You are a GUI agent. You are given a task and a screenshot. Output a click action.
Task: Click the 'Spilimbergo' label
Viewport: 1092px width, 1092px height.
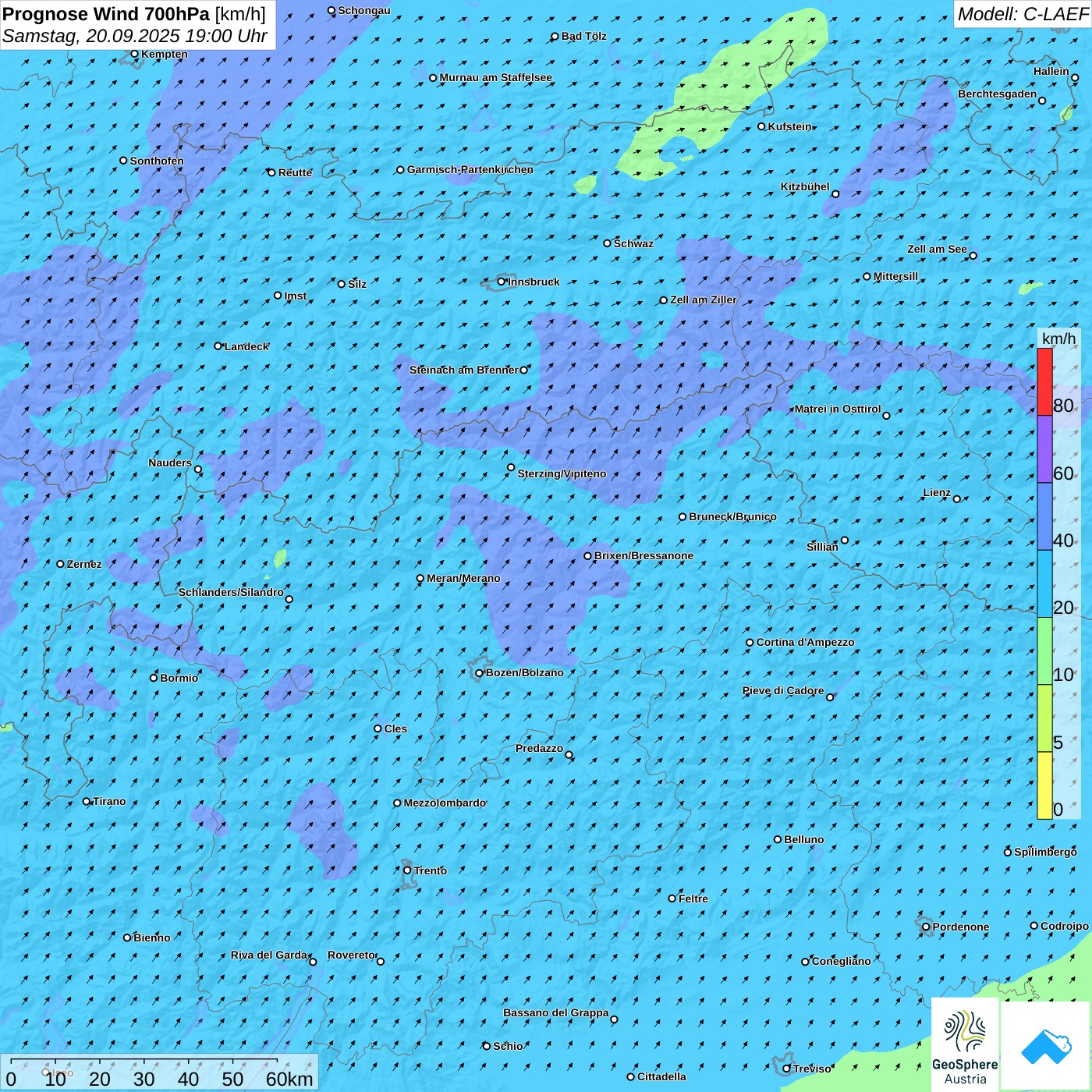1045,852
